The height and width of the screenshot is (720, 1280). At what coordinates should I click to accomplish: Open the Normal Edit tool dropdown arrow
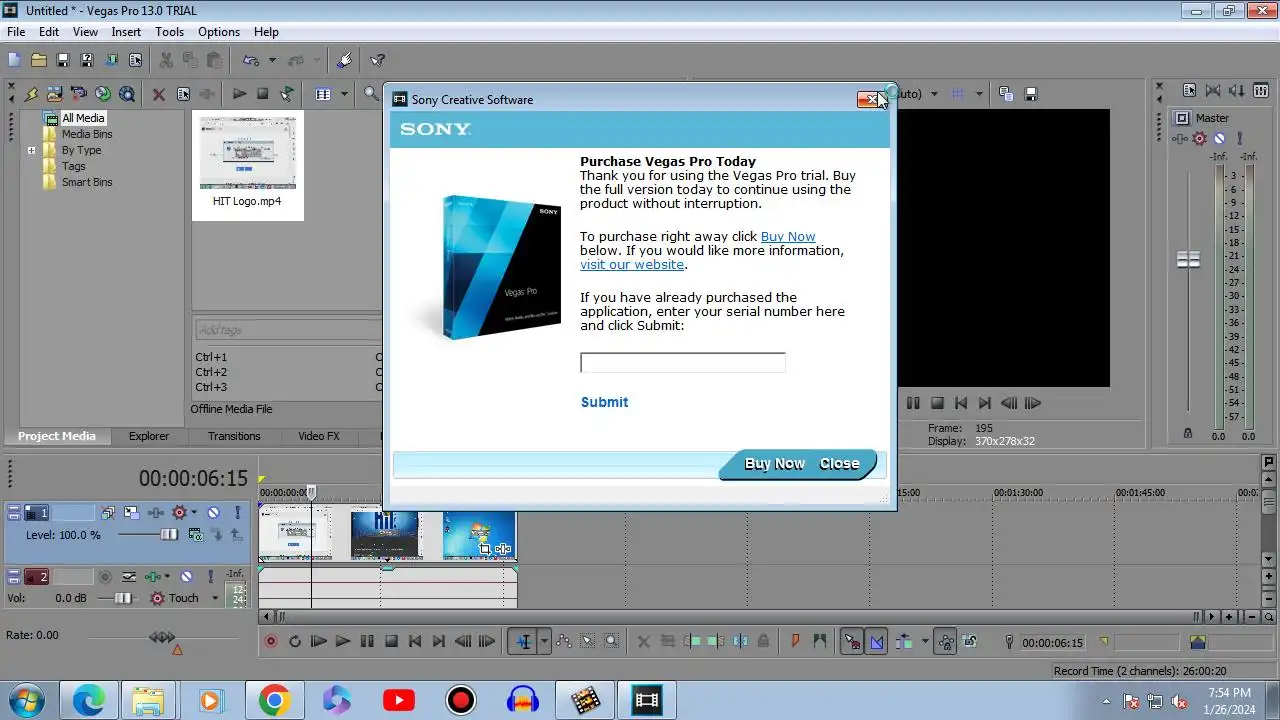tap(544, 642)
